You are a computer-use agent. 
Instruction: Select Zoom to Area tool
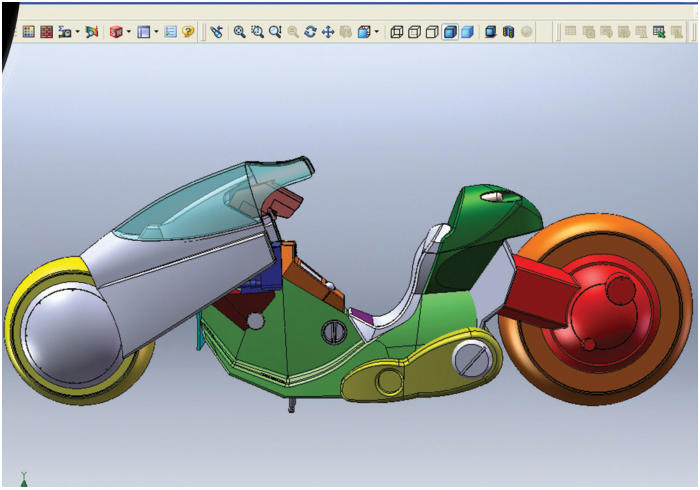(258, 32)
